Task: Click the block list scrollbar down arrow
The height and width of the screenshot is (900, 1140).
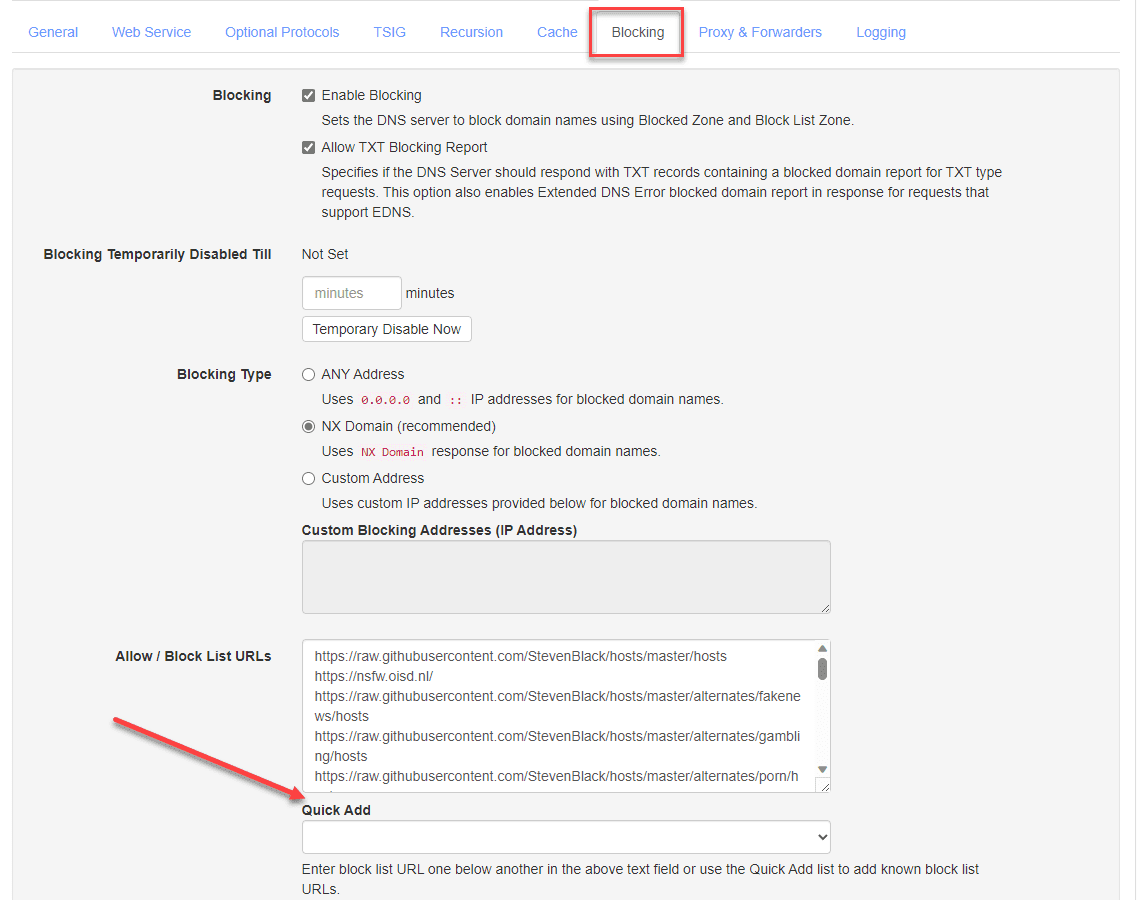Action: [822, 769]
